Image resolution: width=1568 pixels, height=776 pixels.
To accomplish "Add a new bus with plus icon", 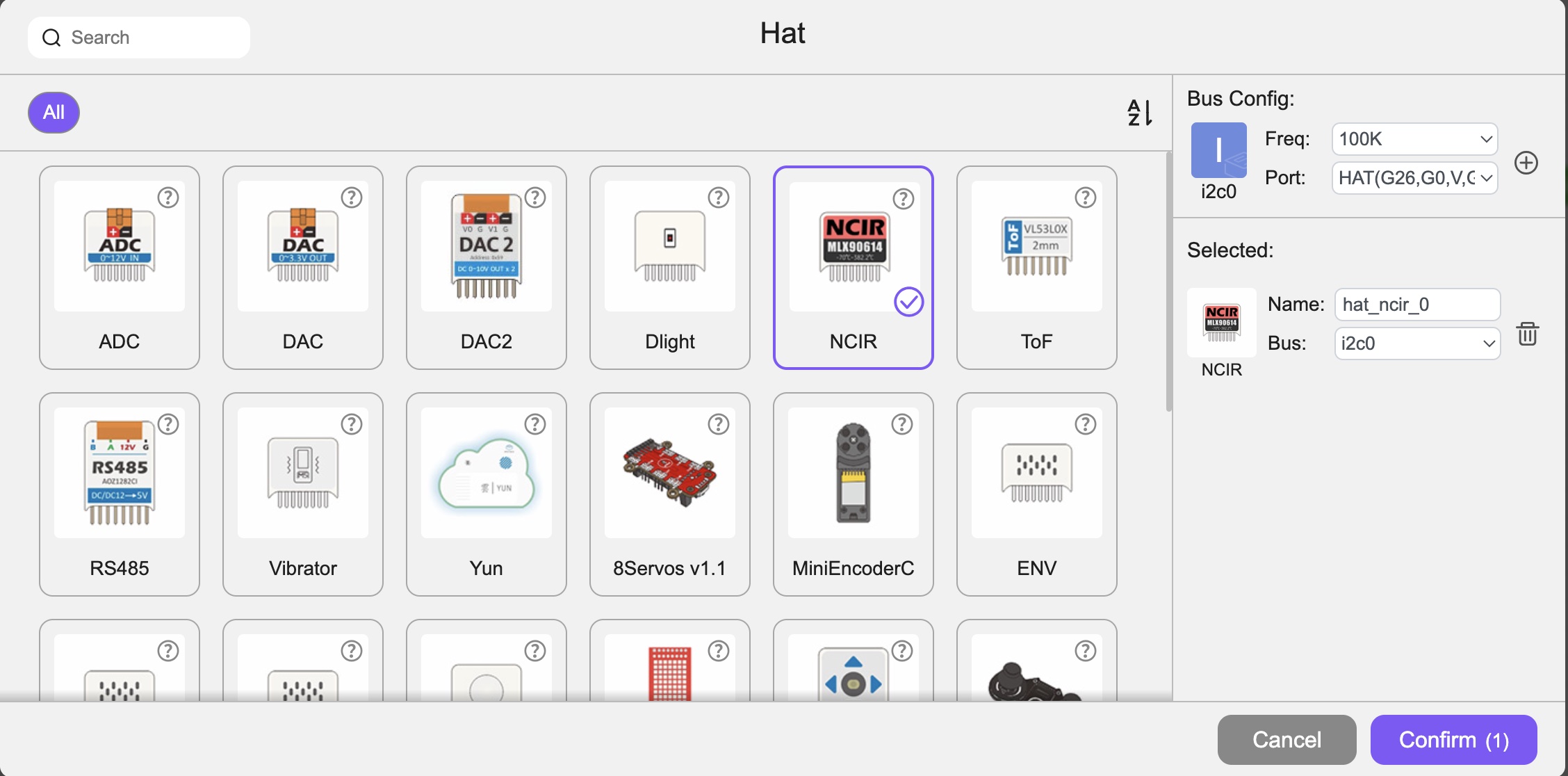I will tap(1526, 163).
